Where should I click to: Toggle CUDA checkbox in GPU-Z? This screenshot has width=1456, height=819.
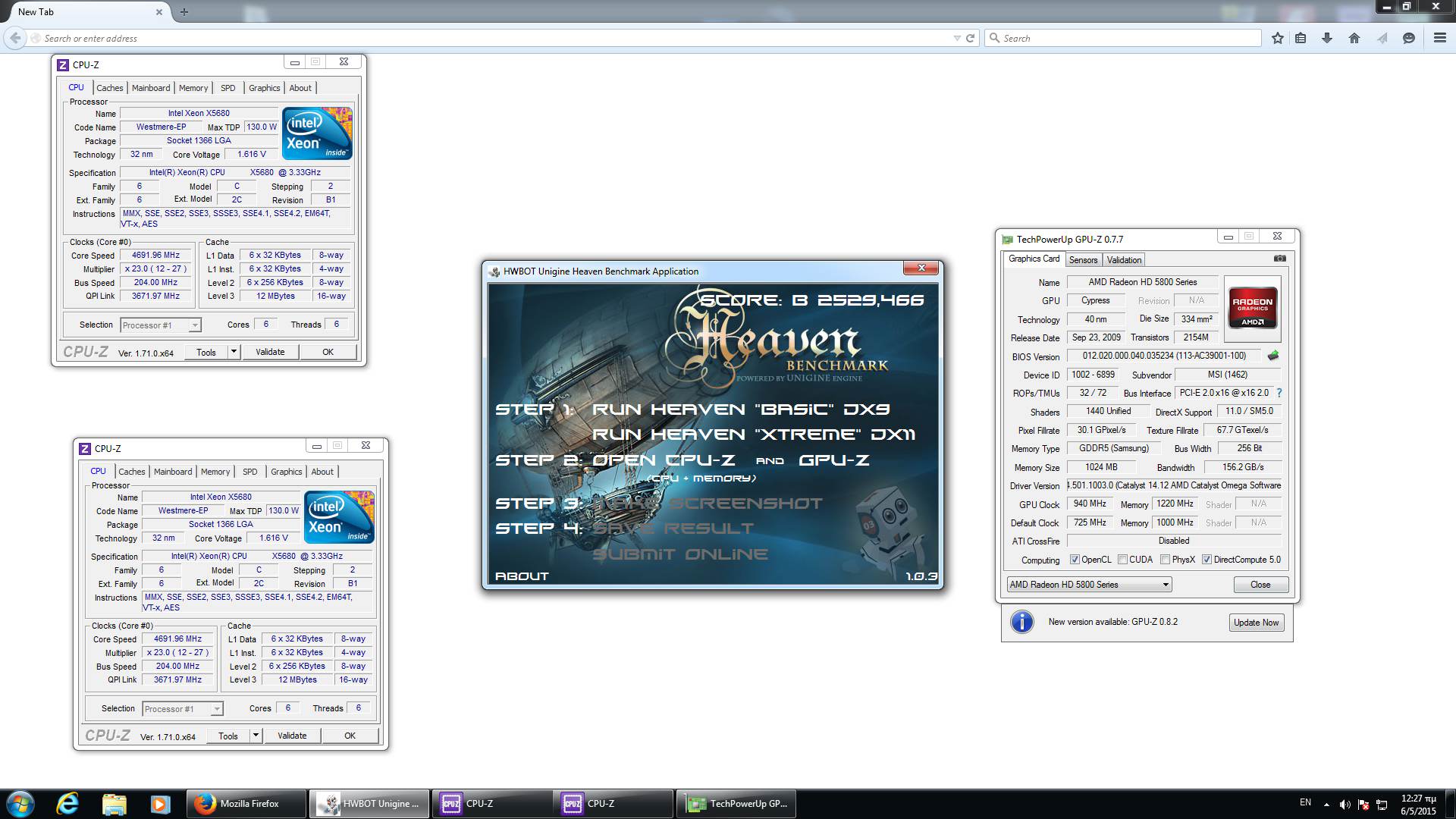pyautogui.click(x=1122, y=560)
